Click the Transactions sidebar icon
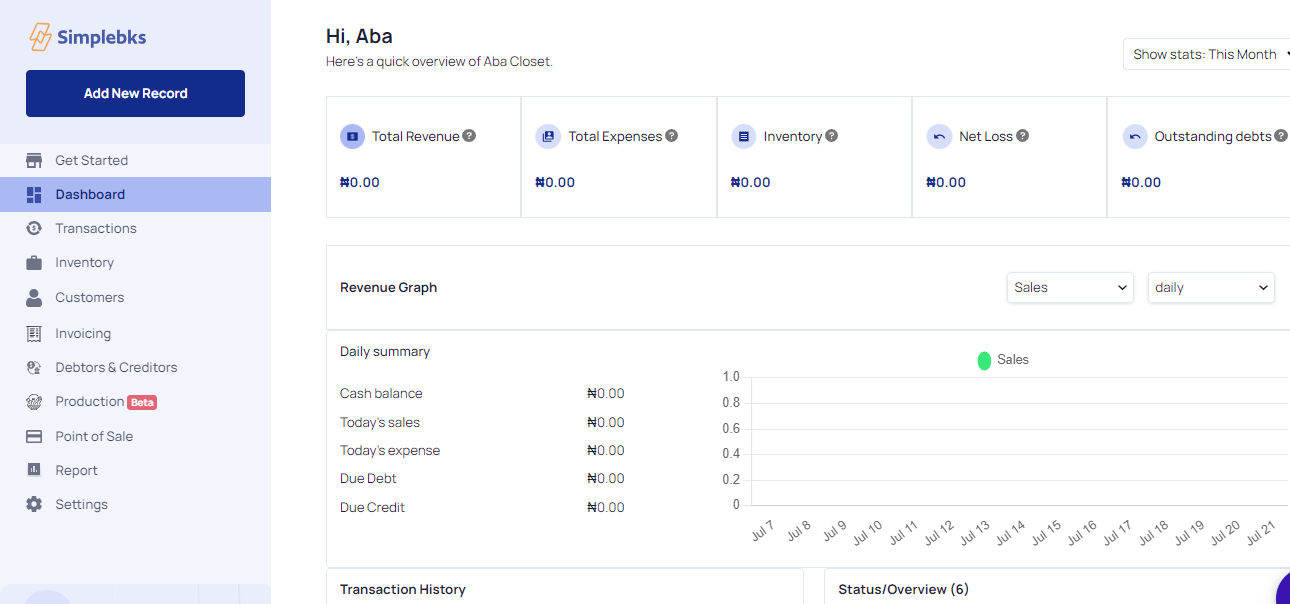Viewport: 1290px width, 604px height. [x=34, y=228]
